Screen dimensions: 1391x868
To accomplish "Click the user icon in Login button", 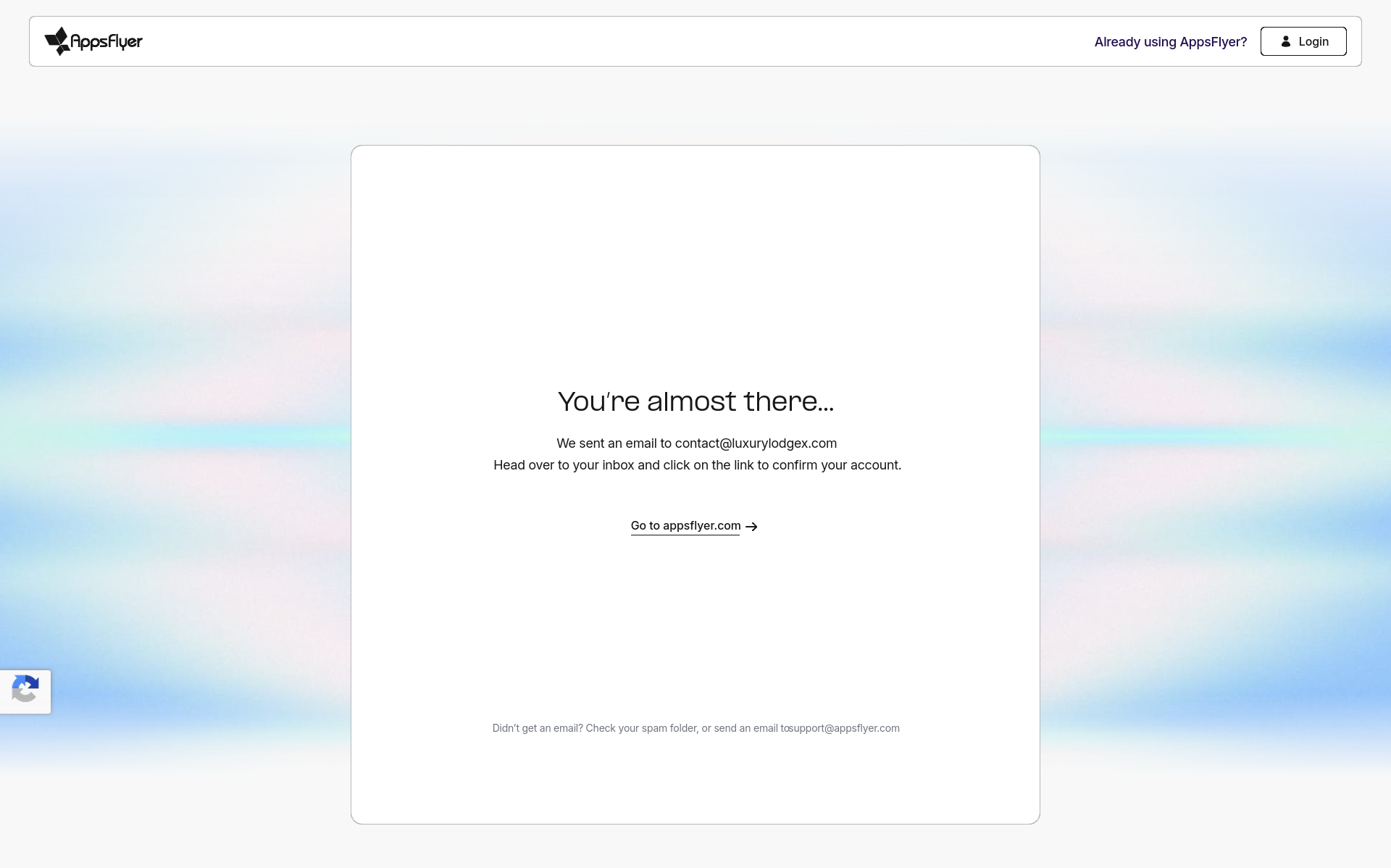I will pyautogui.click(x=1285, y=41).
